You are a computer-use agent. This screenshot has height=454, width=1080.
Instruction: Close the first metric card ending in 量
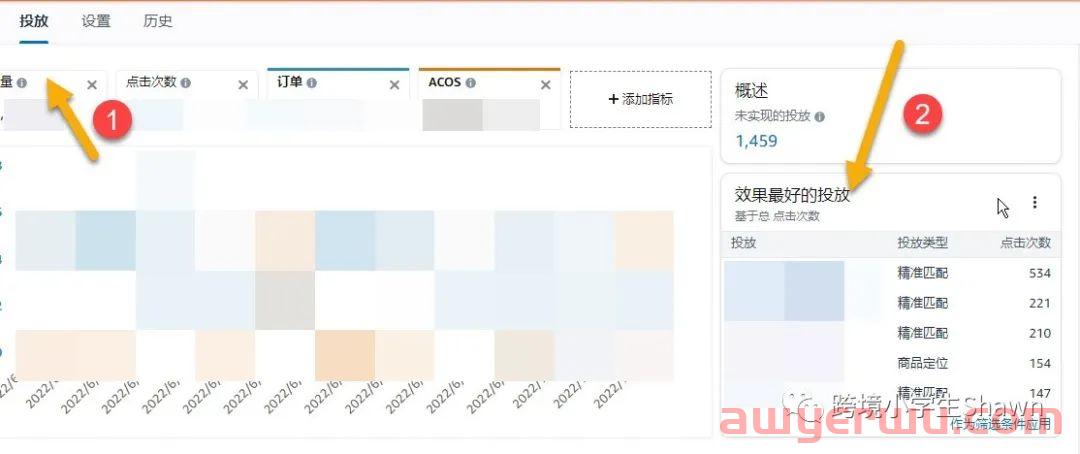tap(92, 85)
